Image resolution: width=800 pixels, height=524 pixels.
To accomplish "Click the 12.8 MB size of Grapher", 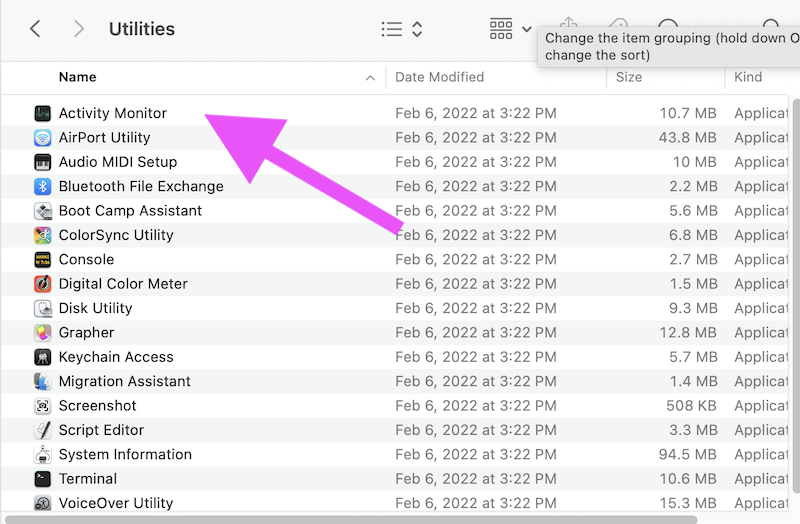I will [688, 333].
